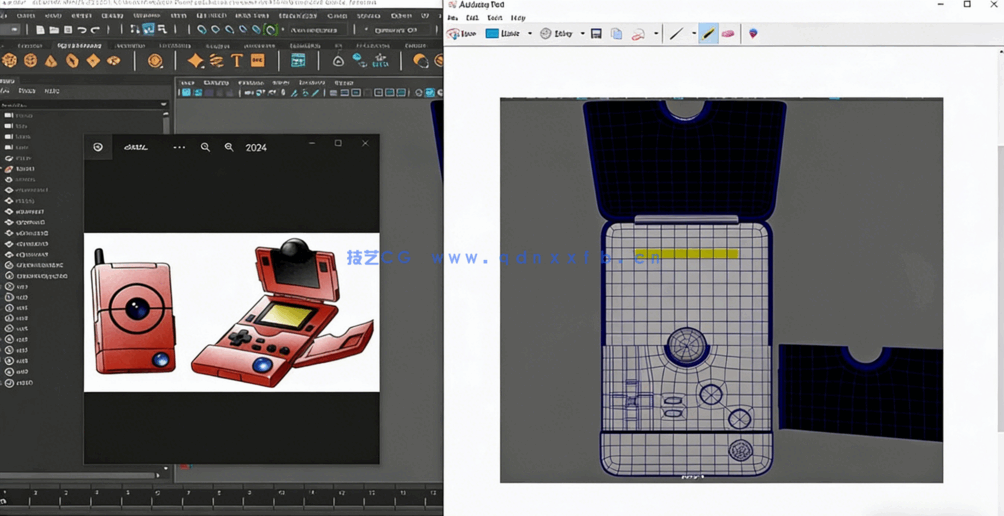Viewport: 1004px width, 516px height.
Task: Click the blue map pin marker icon
Action: 753,34
